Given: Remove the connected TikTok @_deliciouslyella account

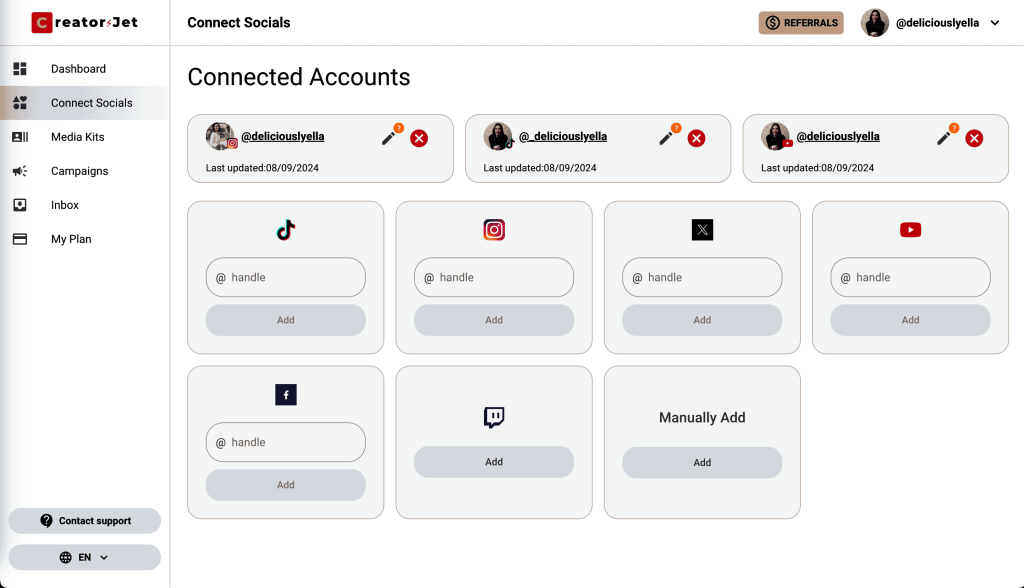Looking at the screenshot, I should [x=697, y=138].
